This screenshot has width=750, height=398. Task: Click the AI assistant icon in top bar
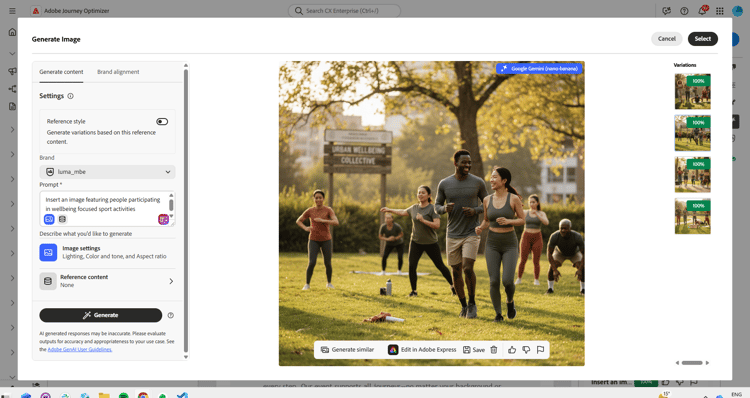pyautogui.click(x=667, y=11)
